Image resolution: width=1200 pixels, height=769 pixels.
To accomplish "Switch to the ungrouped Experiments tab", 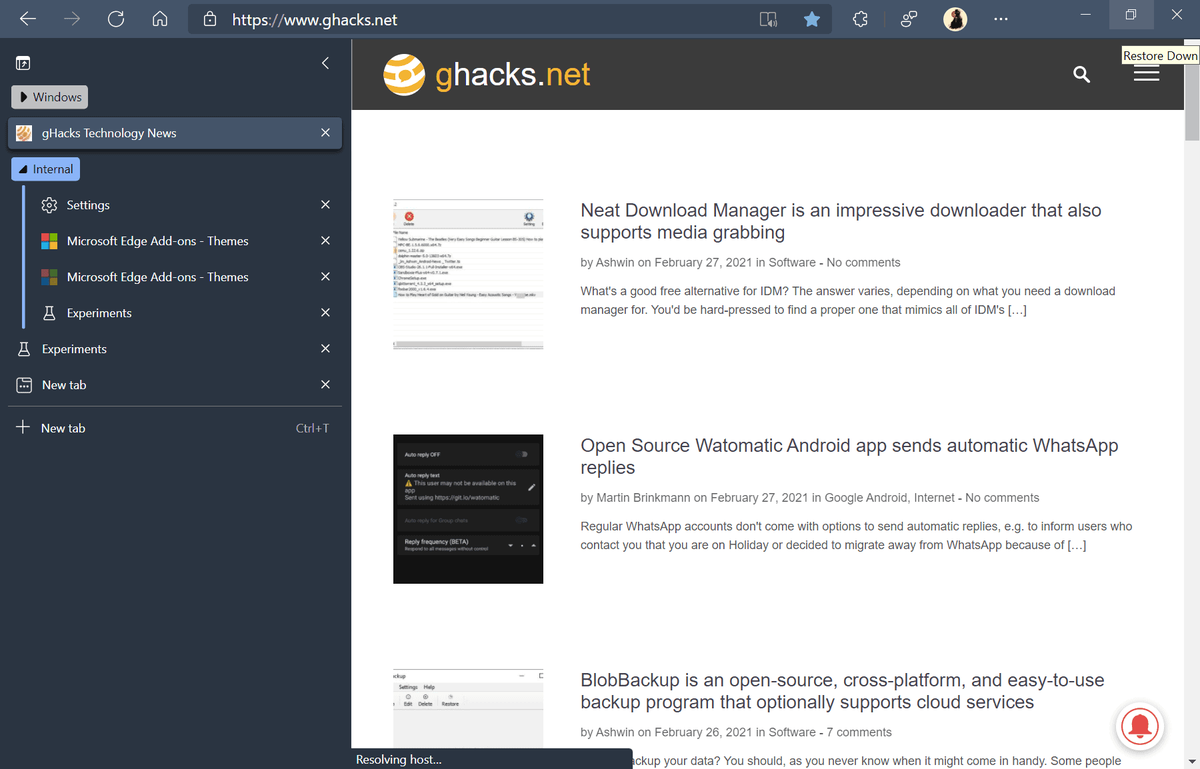I will (175, 349).
